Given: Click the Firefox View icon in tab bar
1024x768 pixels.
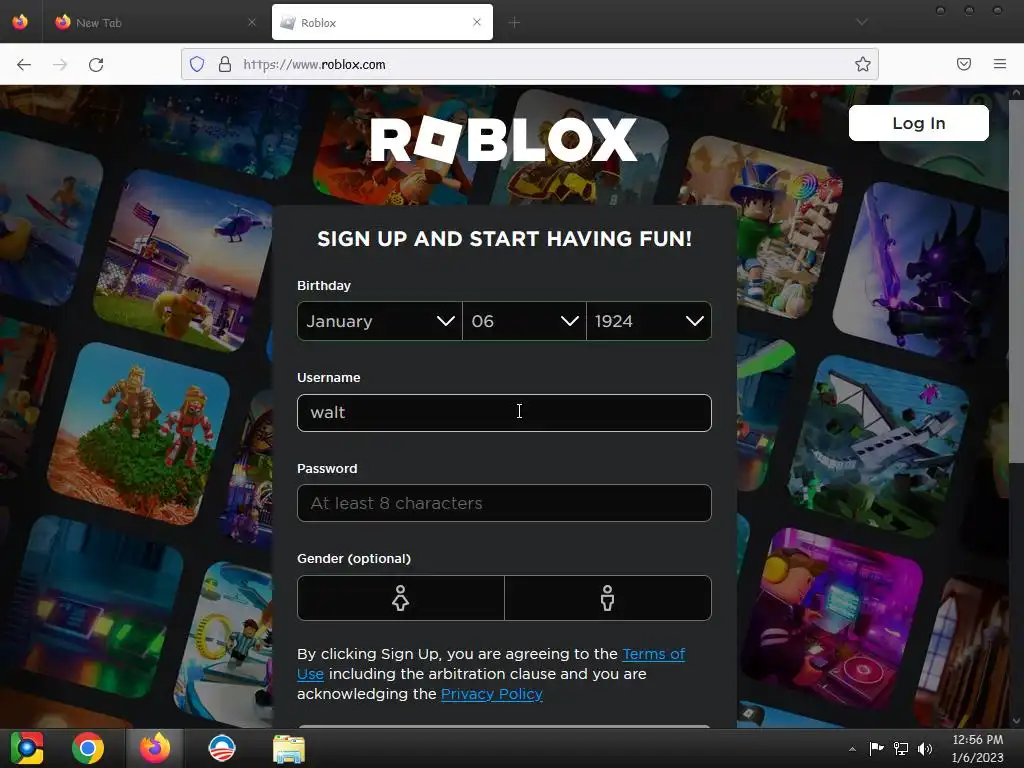Looking at the screenshot, I should (20, 22).
